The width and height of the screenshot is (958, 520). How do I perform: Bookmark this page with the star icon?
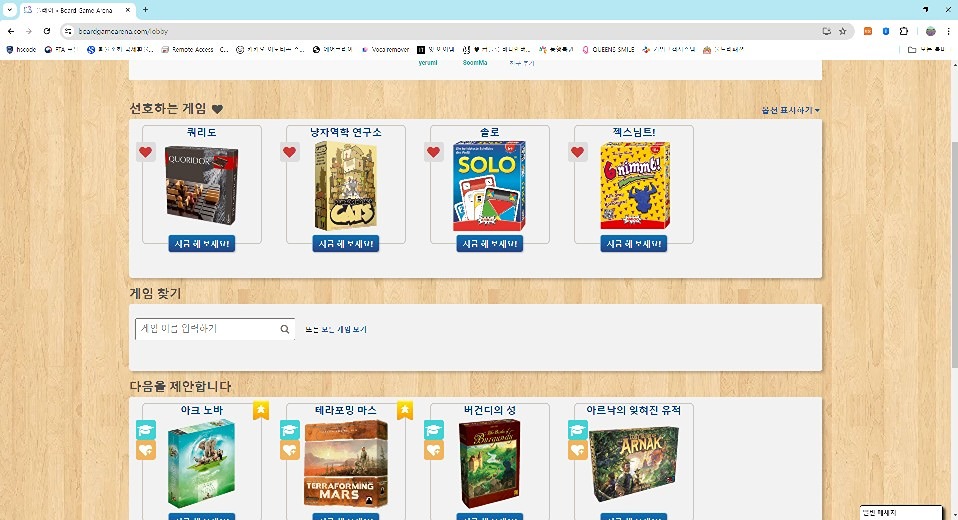(x=843, y=31)
